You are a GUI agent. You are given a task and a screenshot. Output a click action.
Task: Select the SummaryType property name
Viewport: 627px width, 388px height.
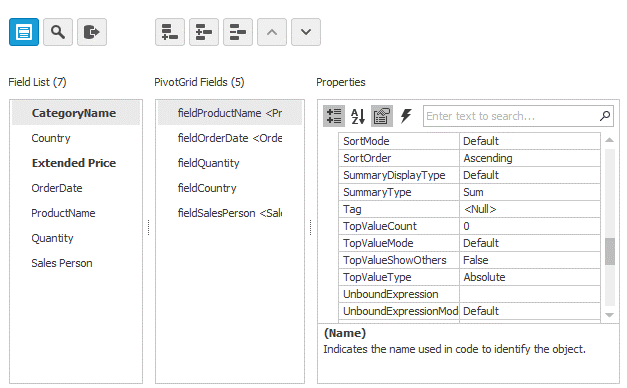[399, 192]
